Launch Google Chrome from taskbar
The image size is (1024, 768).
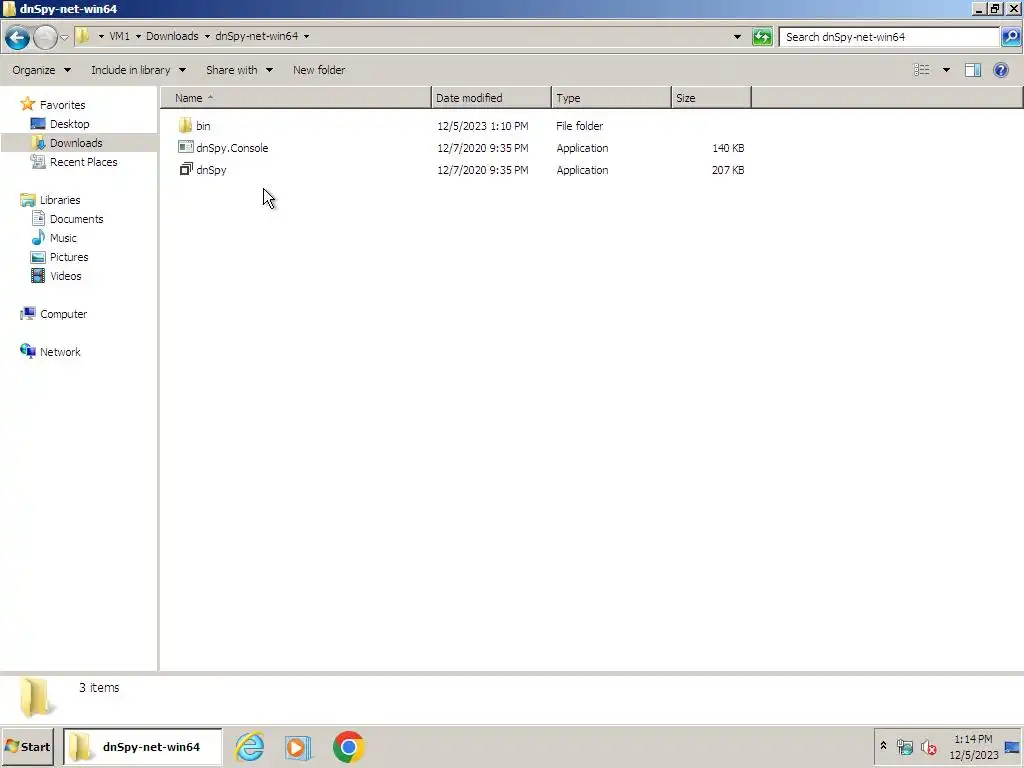(x=348, y=747)
